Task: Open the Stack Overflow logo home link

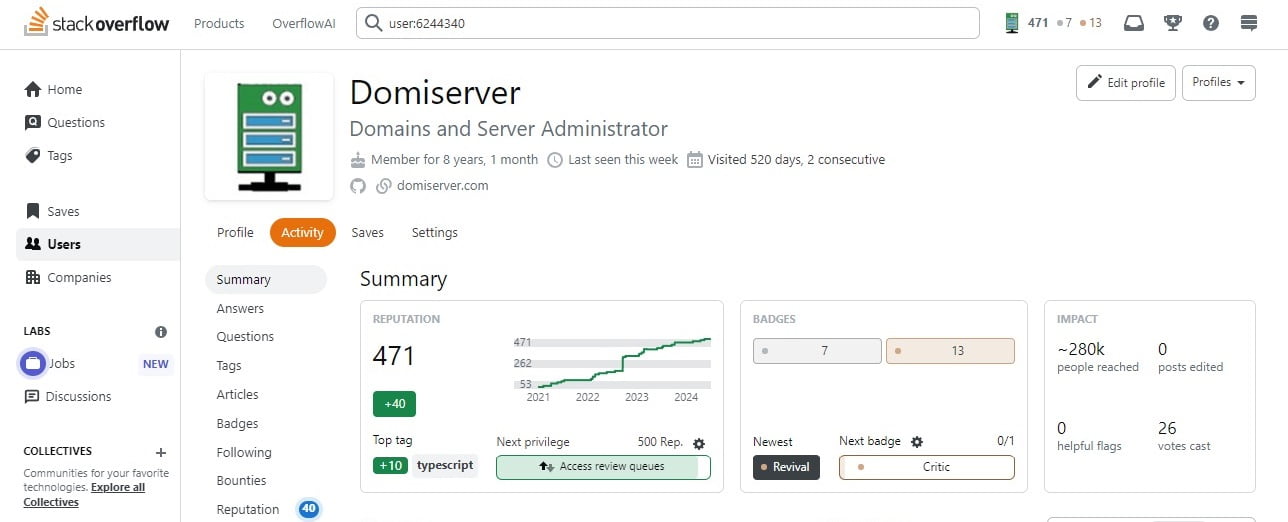Action: [x=97, y=23]
